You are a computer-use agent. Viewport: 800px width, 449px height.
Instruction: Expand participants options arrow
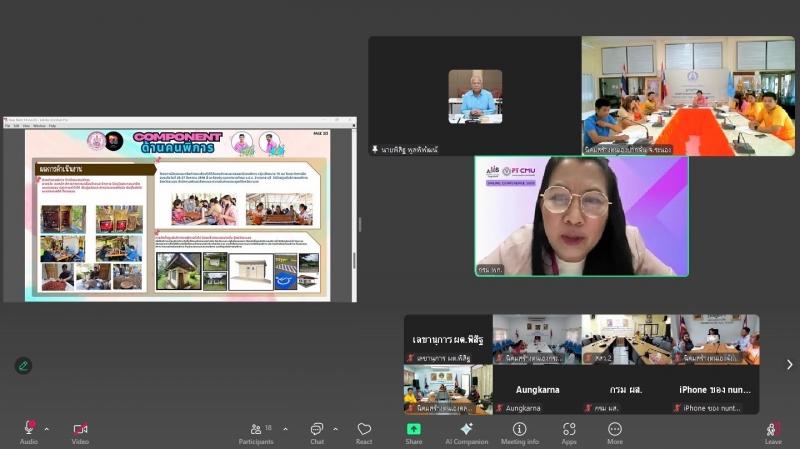pyautogui.click(x=285, y=429)
